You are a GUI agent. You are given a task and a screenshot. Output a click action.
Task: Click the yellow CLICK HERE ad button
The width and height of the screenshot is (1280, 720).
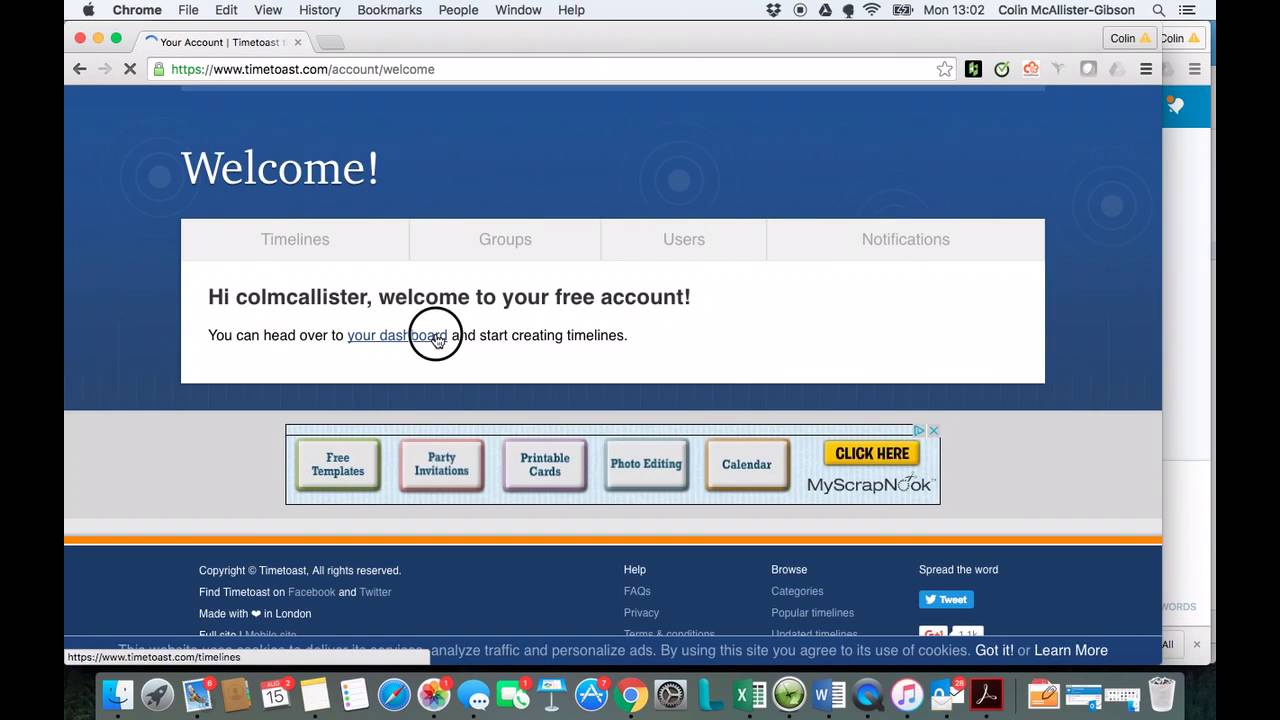[872, 454]
